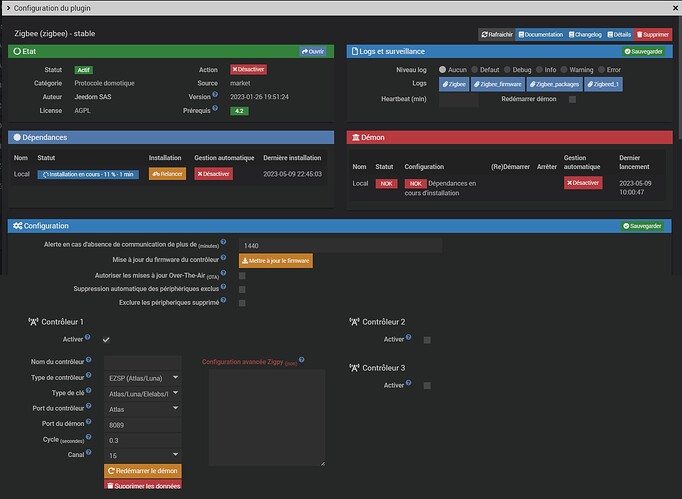Click help icon for Canal
Screen dimensions: 682x499
pos(89,452)
